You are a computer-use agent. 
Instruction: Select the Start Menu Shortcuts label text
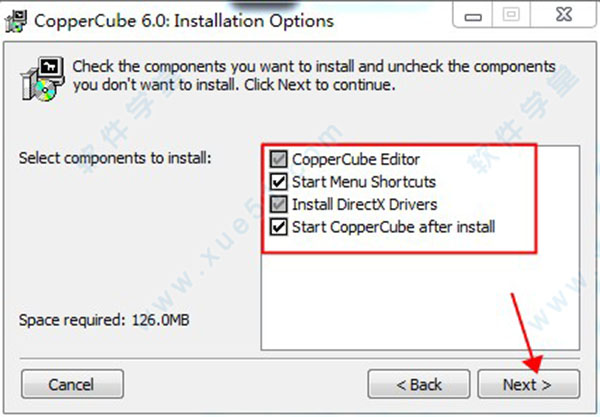[x=364, y=182]
